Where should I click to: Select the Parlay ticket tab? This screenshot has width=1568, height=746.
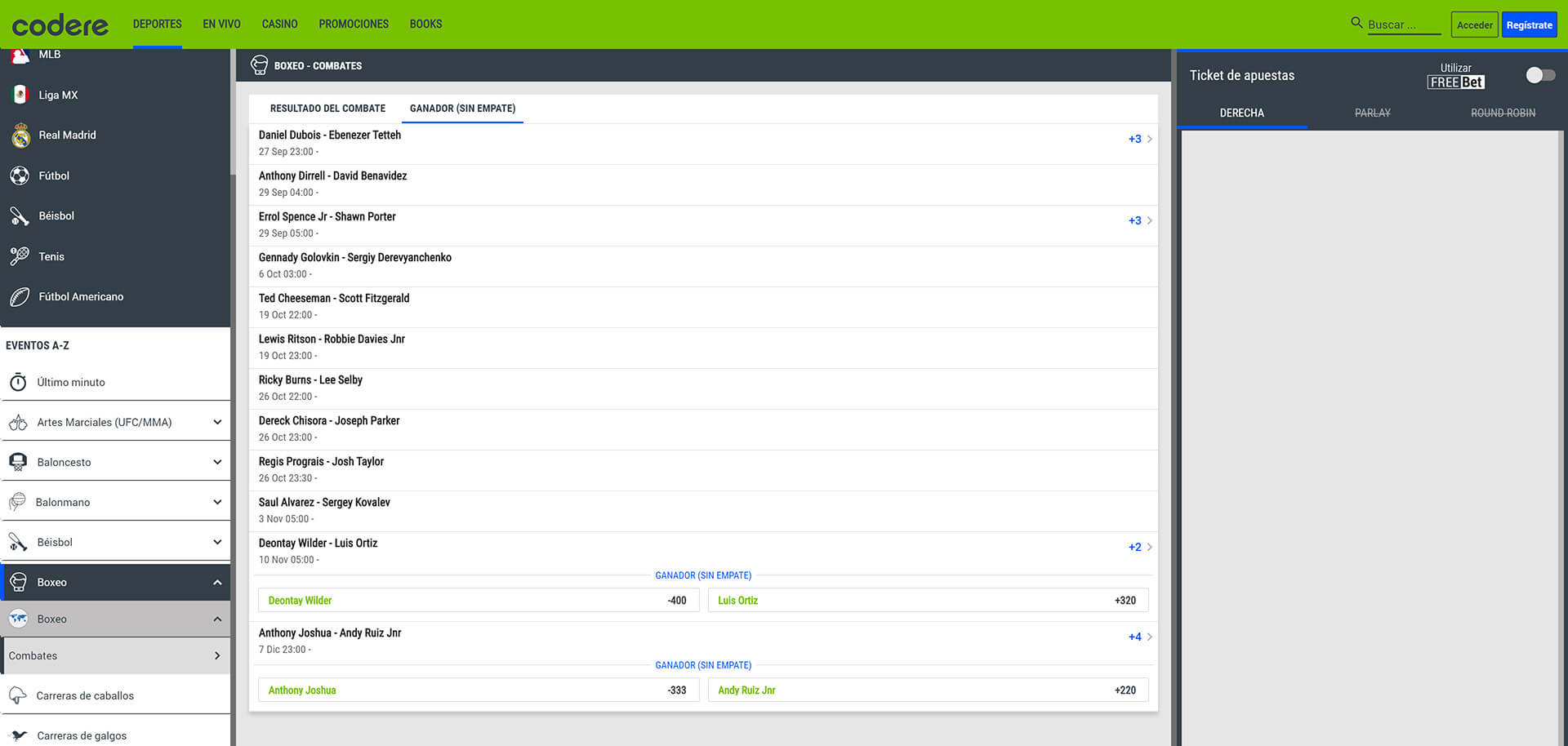point(1372,113)
